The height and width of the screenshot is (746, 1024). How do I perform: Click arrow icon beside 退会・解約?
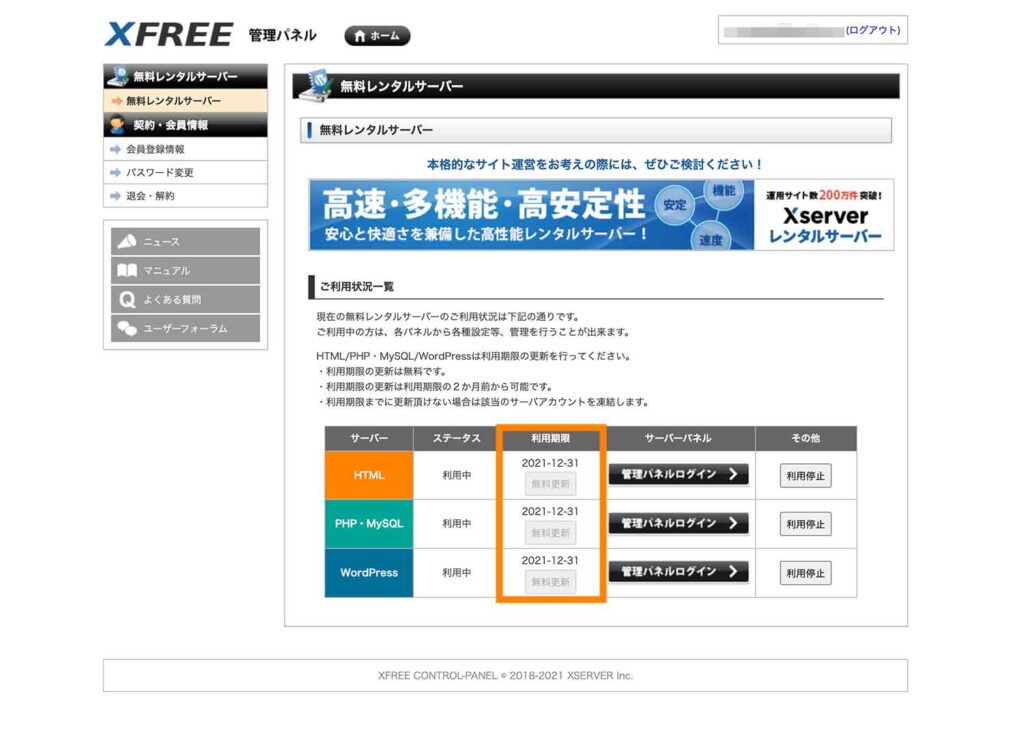click(x=116, y=195)
